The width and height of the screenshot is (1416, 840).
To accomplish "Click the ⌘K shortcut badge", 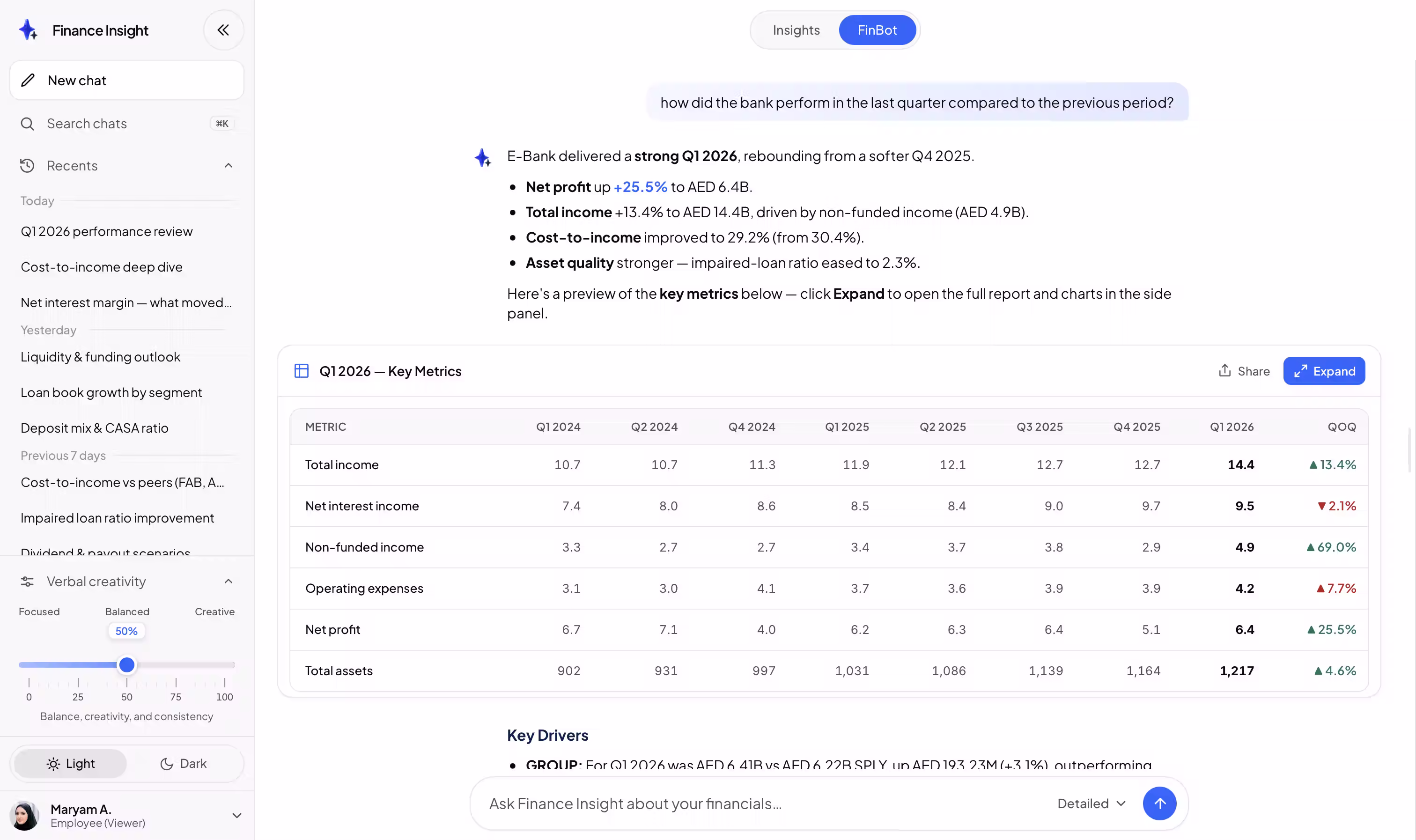I will pos(222,124).
